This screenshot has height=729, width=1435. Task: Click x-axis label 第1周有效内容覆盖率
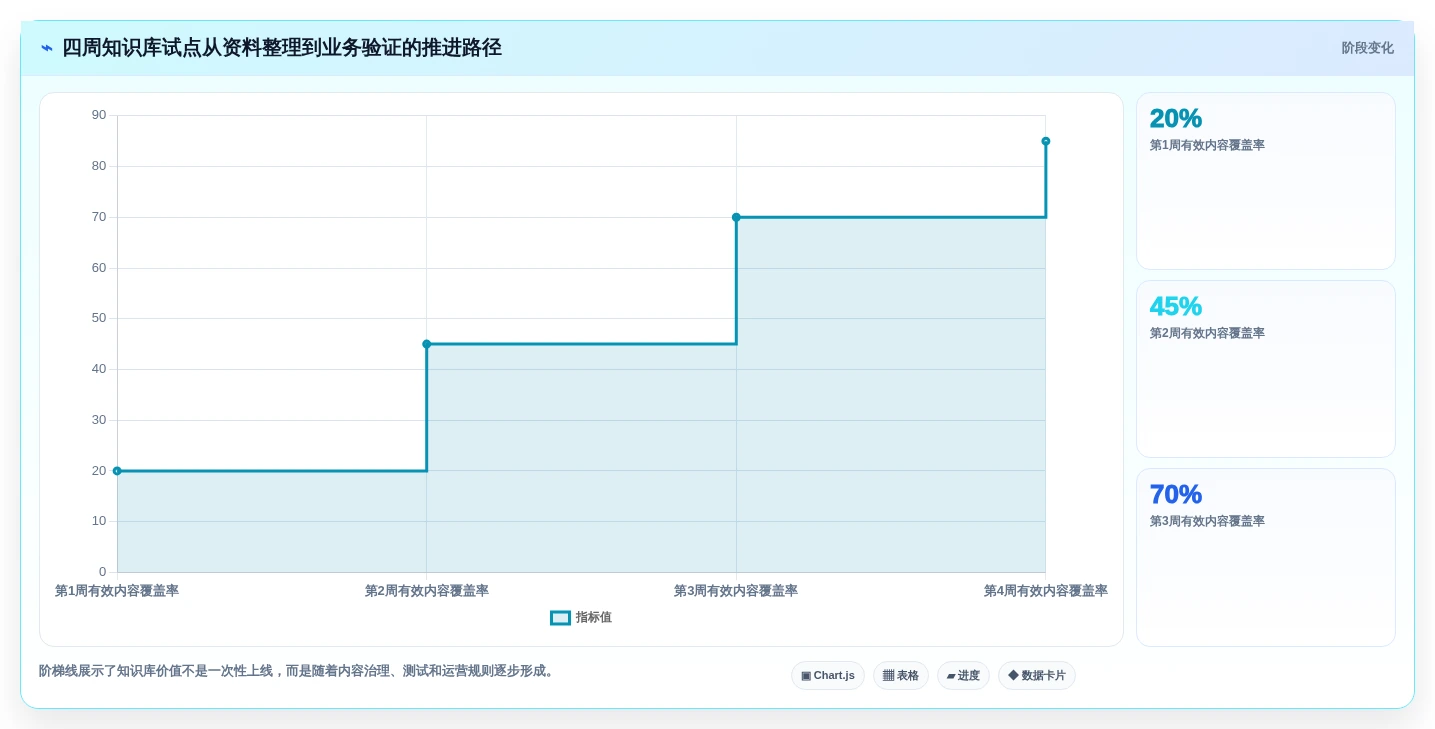coord(117,591)
